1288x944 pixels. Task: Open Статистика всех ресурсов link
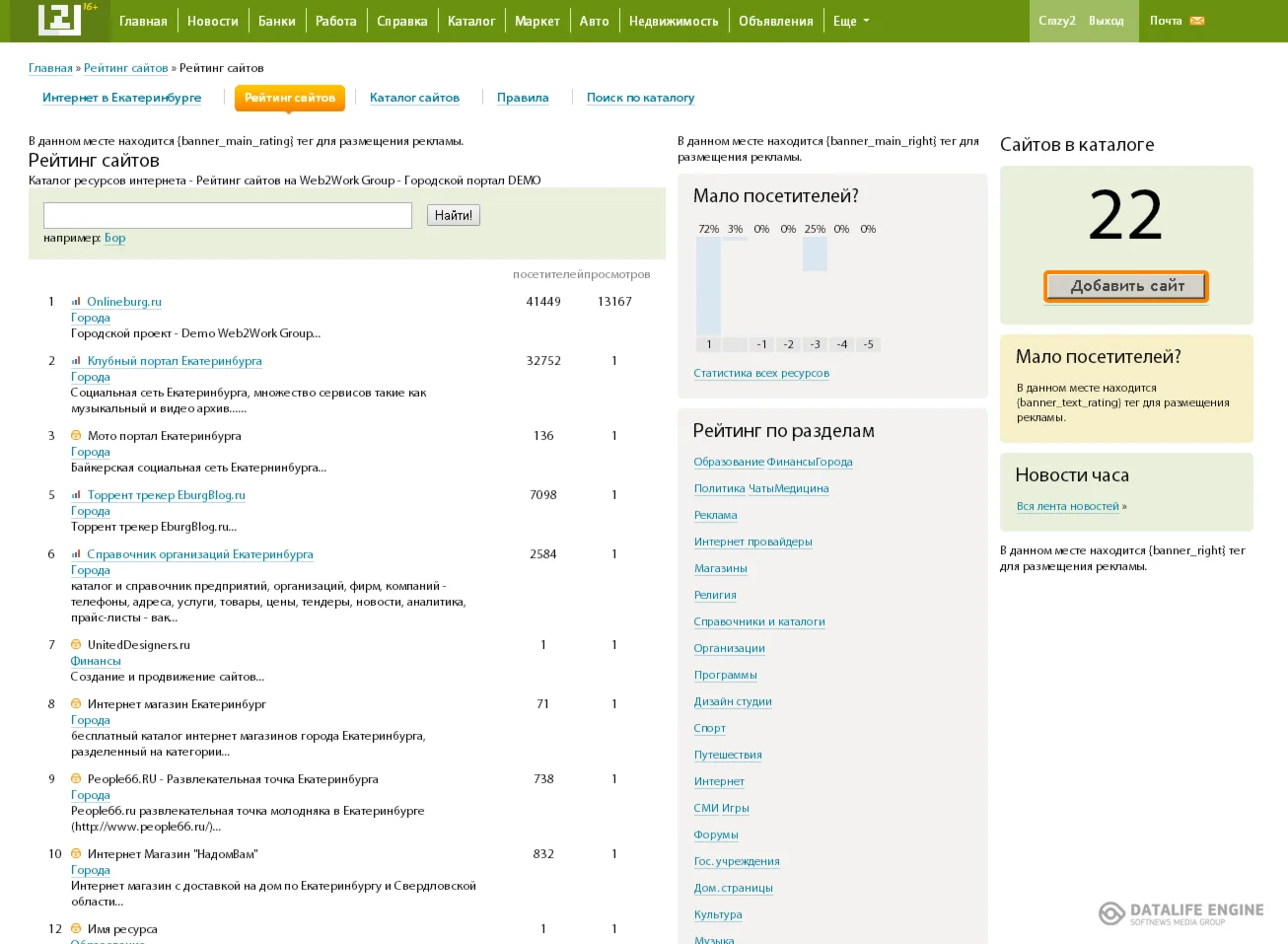tap(761, 373)
